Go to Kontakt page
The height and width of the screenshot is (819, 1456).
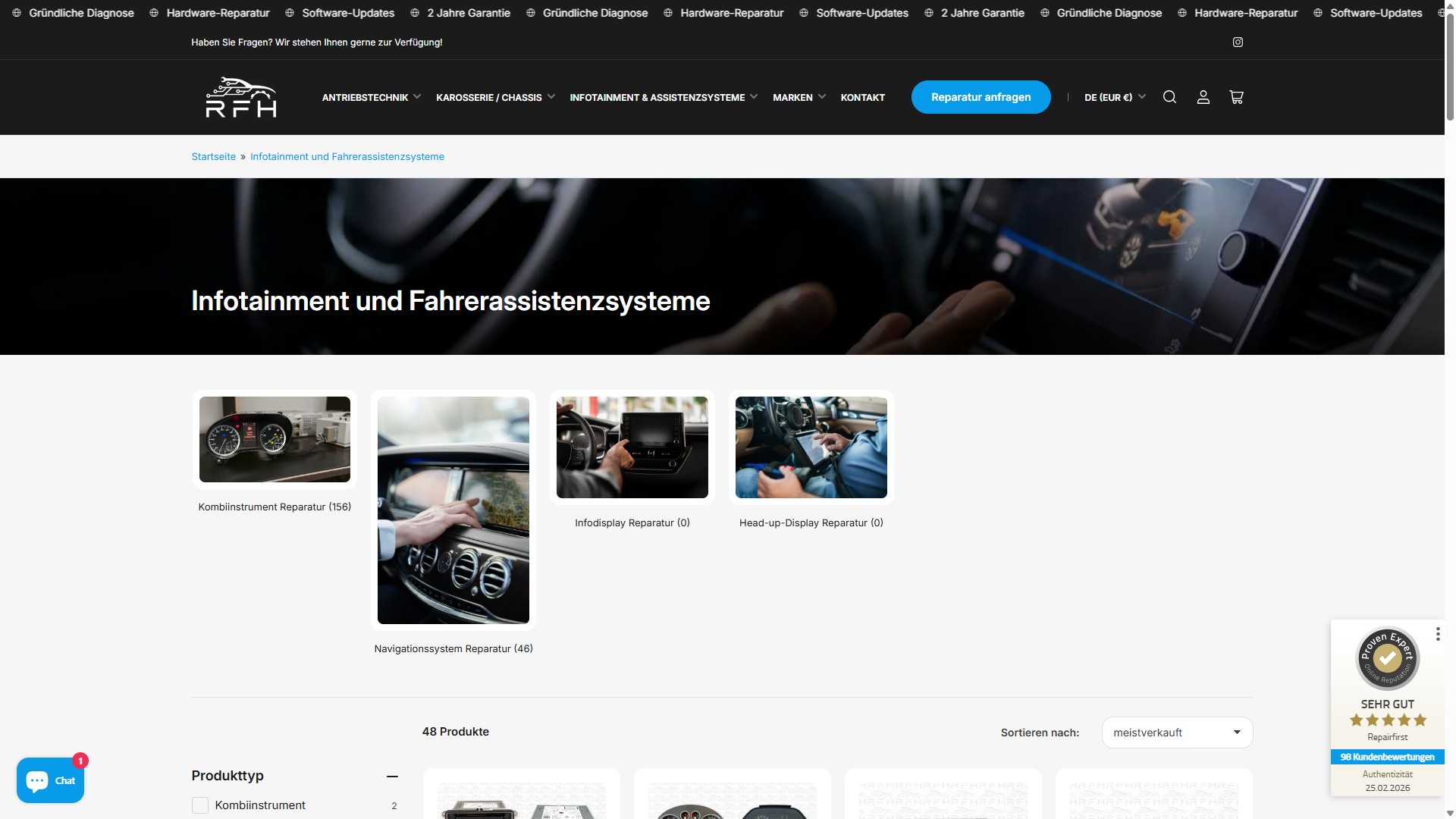[862, 97]
